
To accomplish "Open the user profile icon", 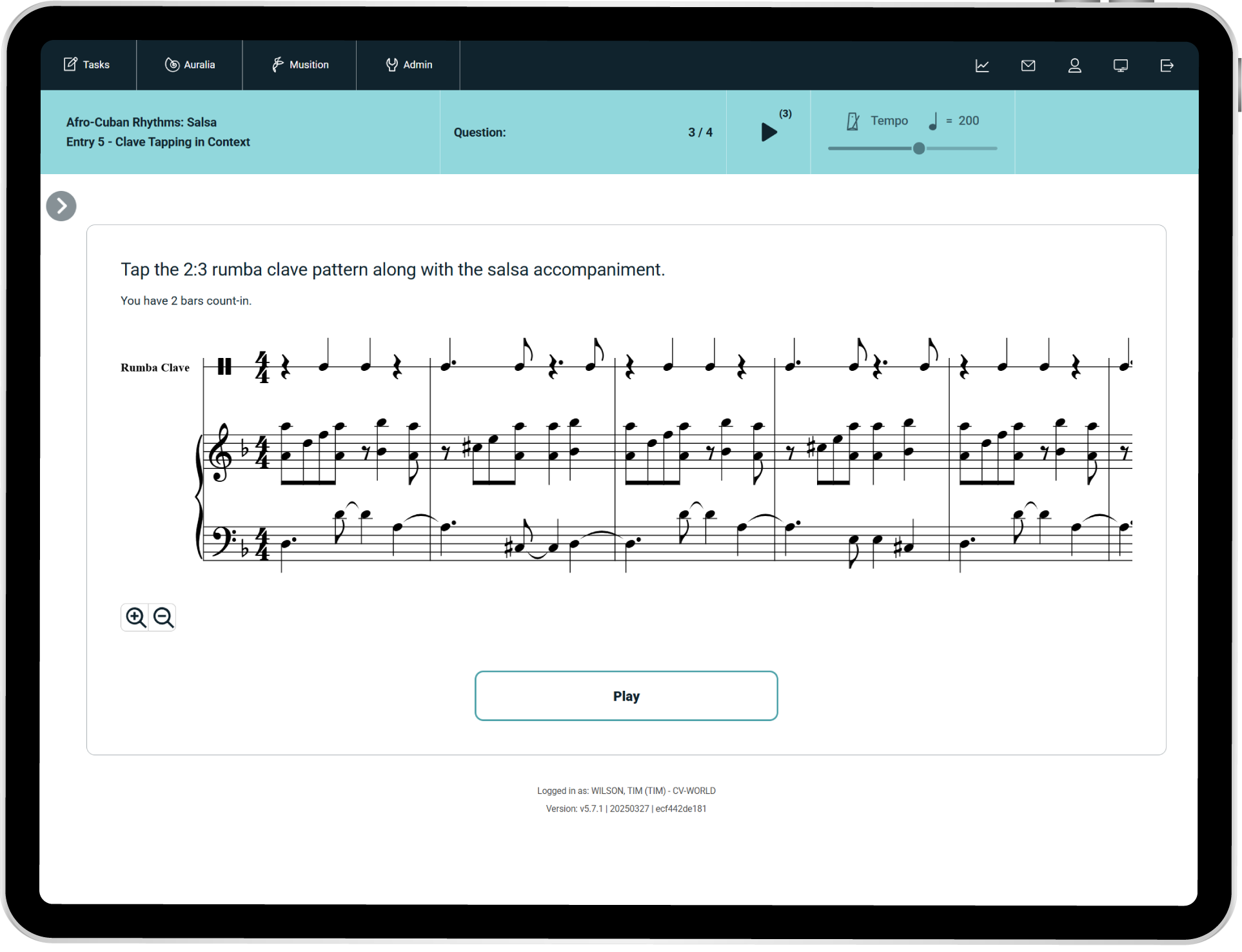I will click(x=1075, y=65).
